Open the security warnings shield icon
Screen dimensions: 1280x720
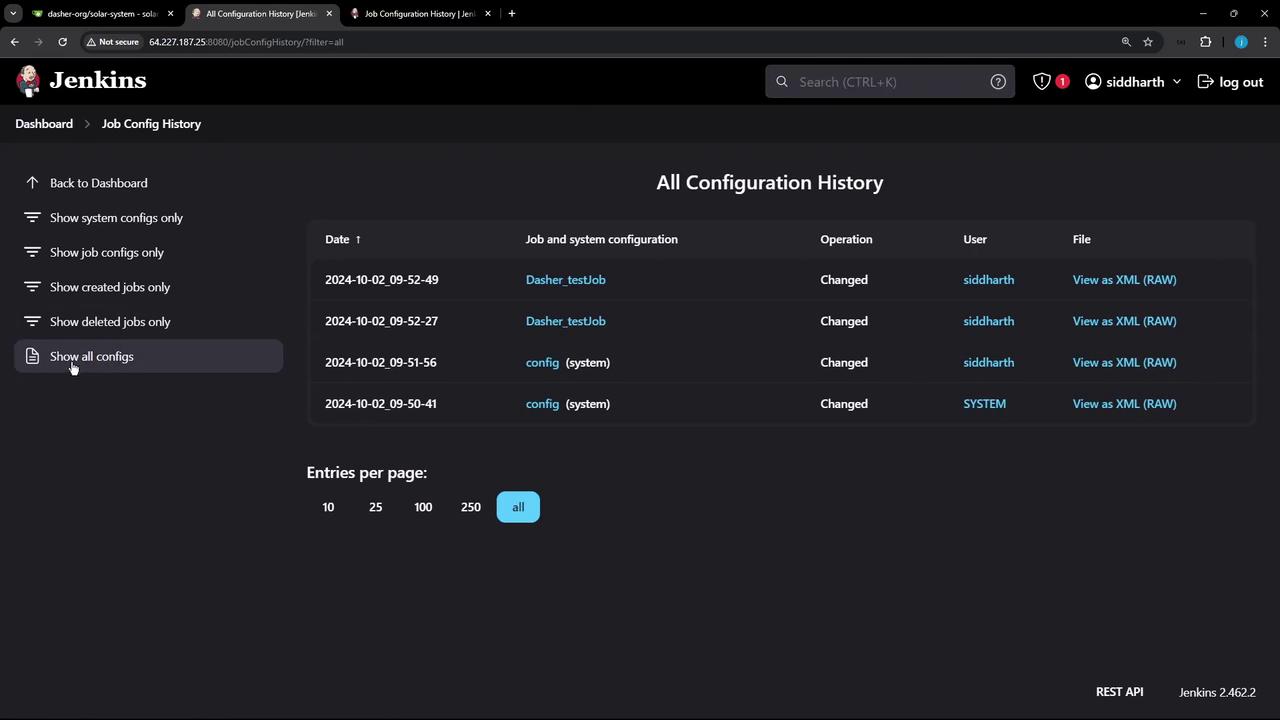[1041, 82]
